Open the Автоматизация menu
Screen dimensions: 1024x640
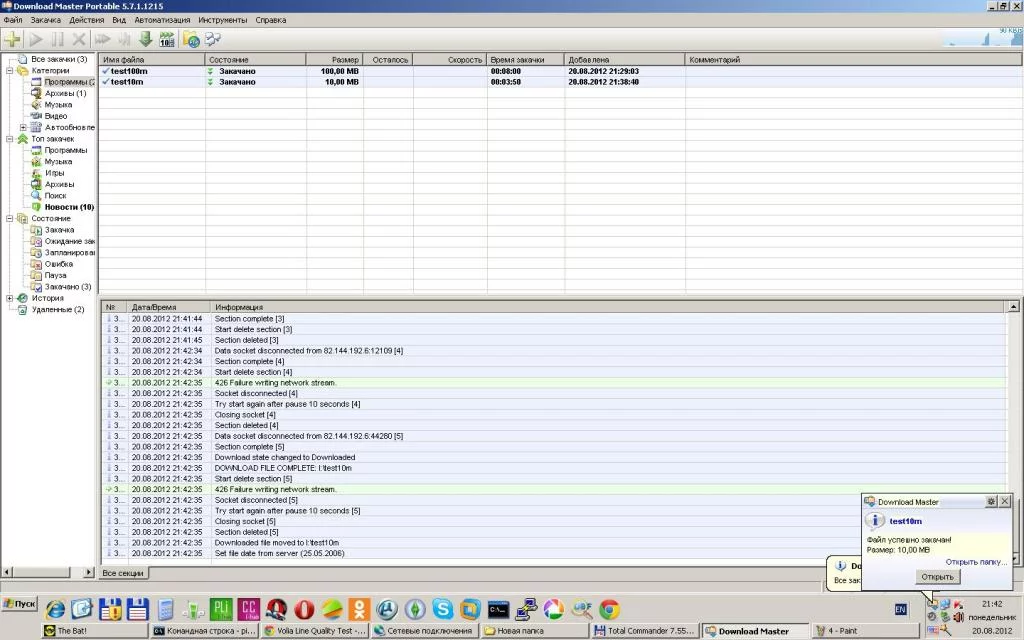[162, 20]
